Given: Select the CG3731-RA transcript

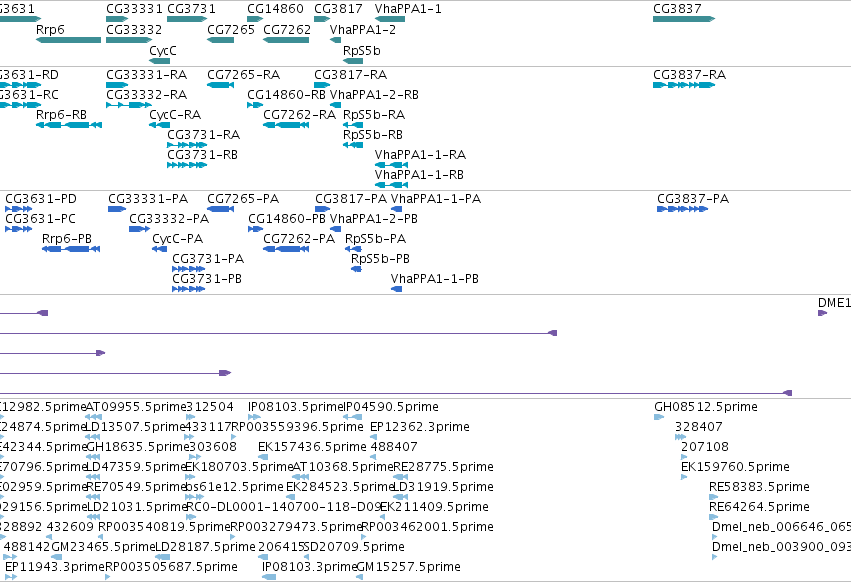Looking at the screenshot, I should click(187, 146).
